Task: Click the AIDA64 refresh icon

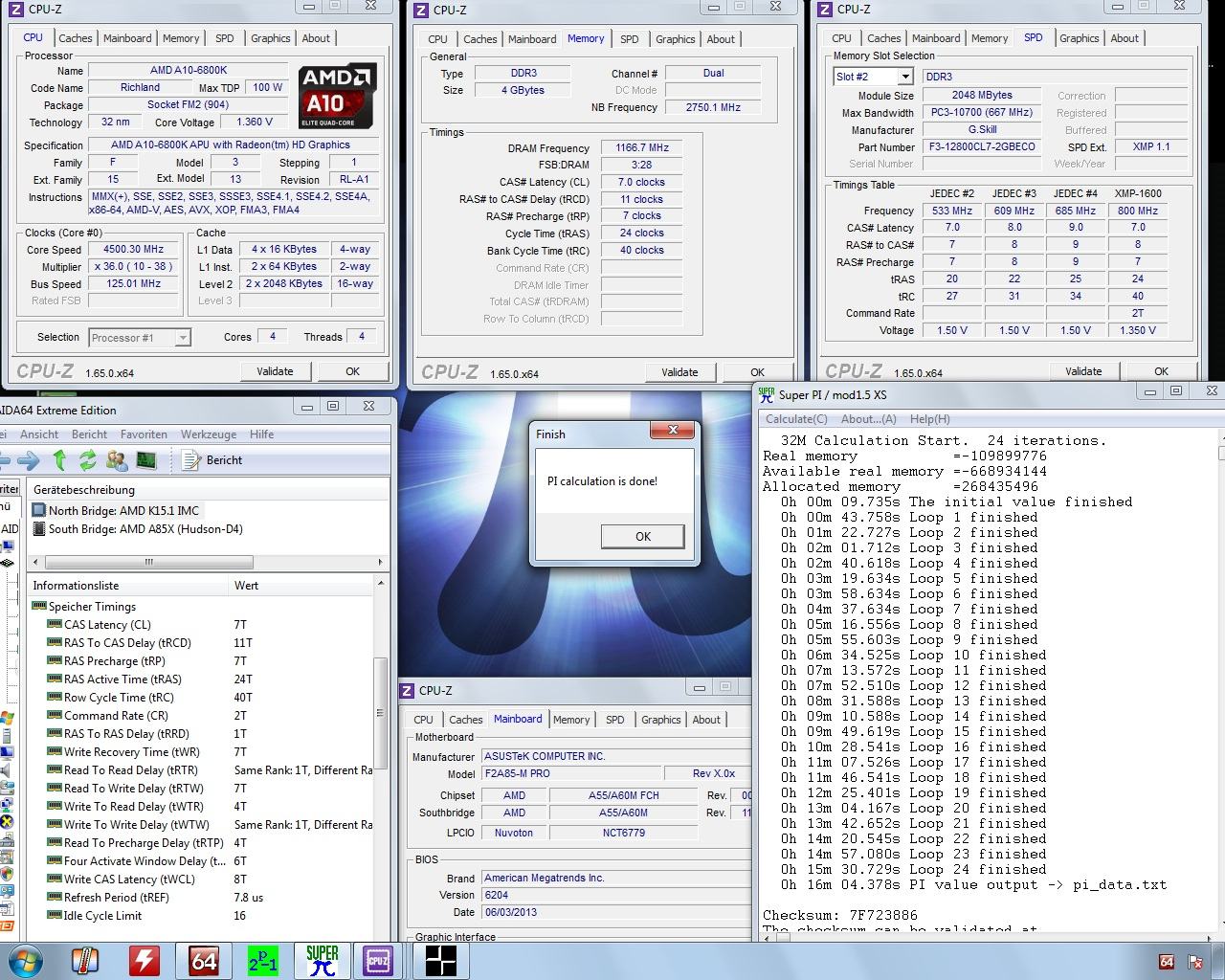Action: tap(88, 460)
